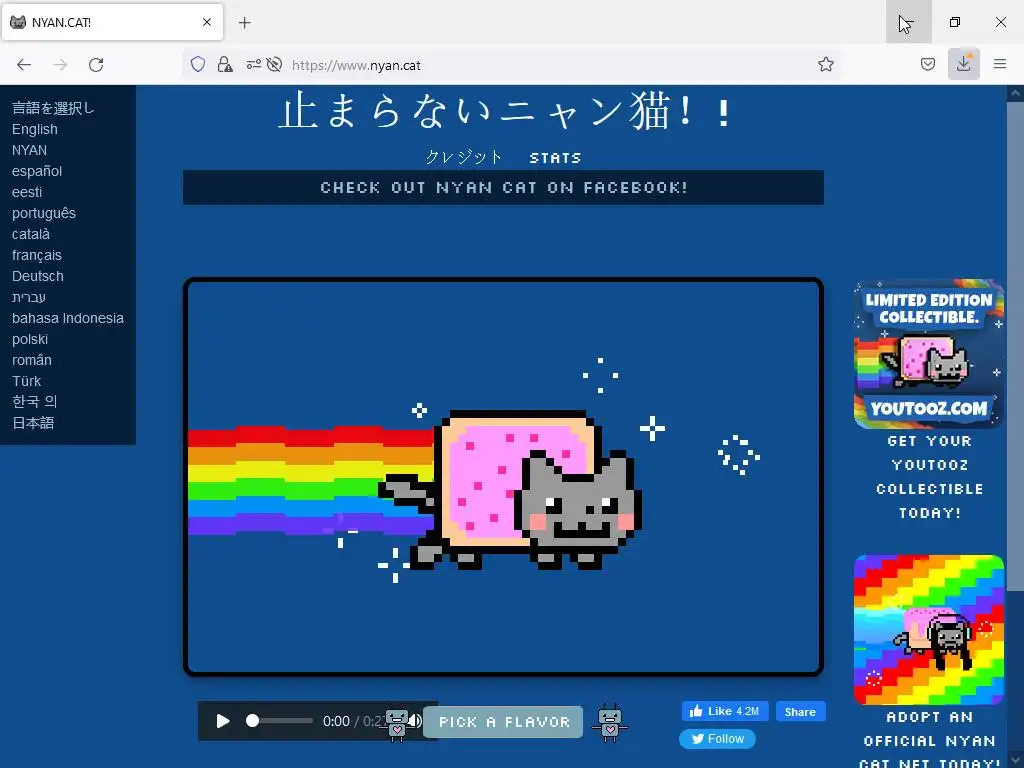Change language to Deutsch
Screen dimensions: 1024x768
coord(38,276)
